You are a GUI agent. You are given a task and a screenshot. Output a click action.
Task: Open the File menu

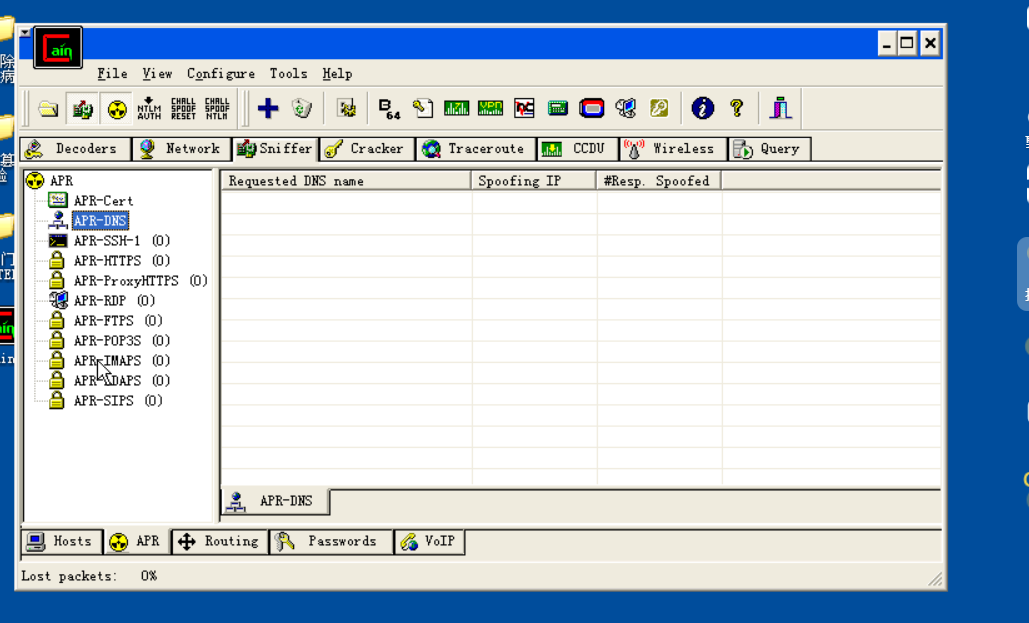tap(112, 74)
